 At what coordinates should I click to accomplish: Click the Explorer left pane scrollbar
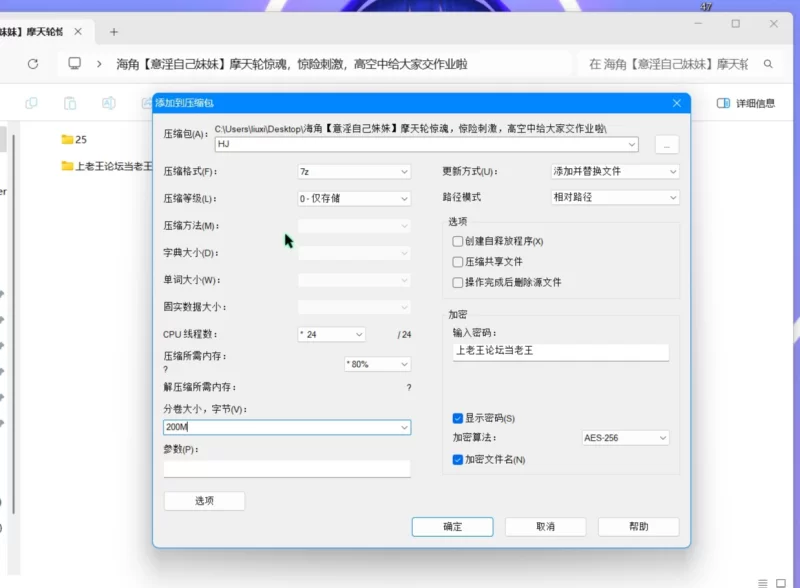click(14, 324)
